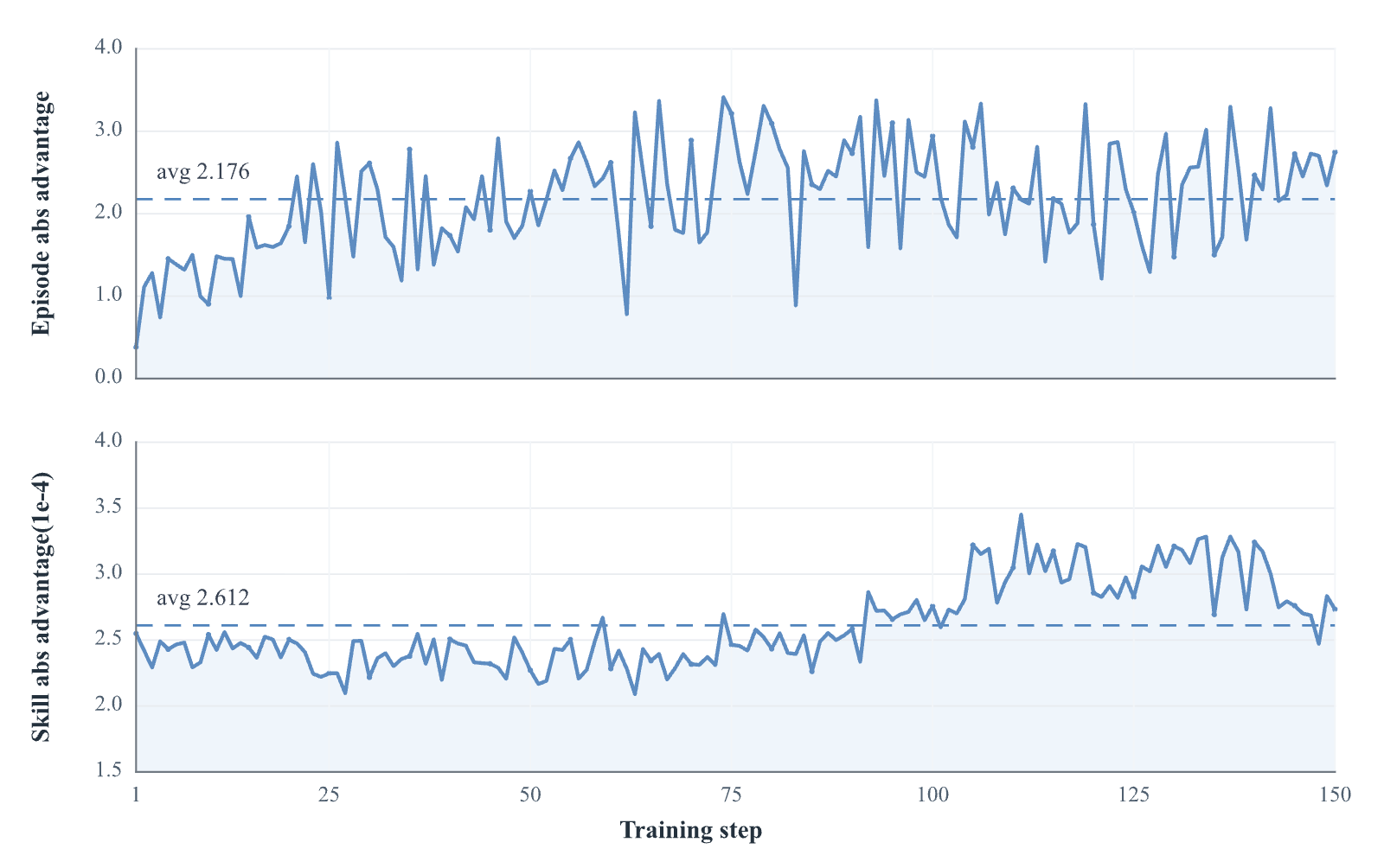Click the dashed average line in bottom chart
The image size is (1384, 868).
point(735,624)
